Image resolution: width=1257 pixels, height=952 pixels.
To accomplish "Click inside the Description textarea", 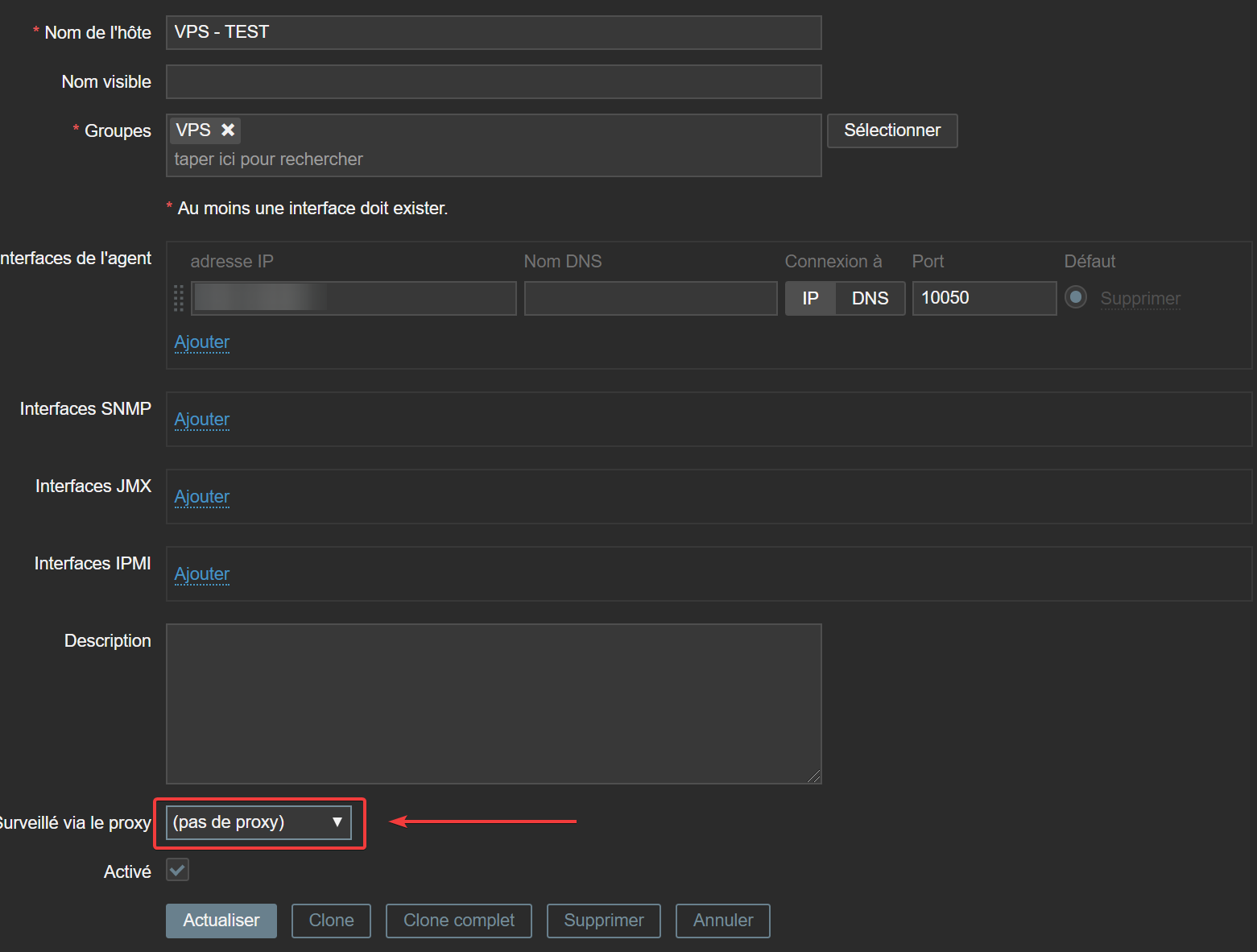I will [x=494, y=704].
